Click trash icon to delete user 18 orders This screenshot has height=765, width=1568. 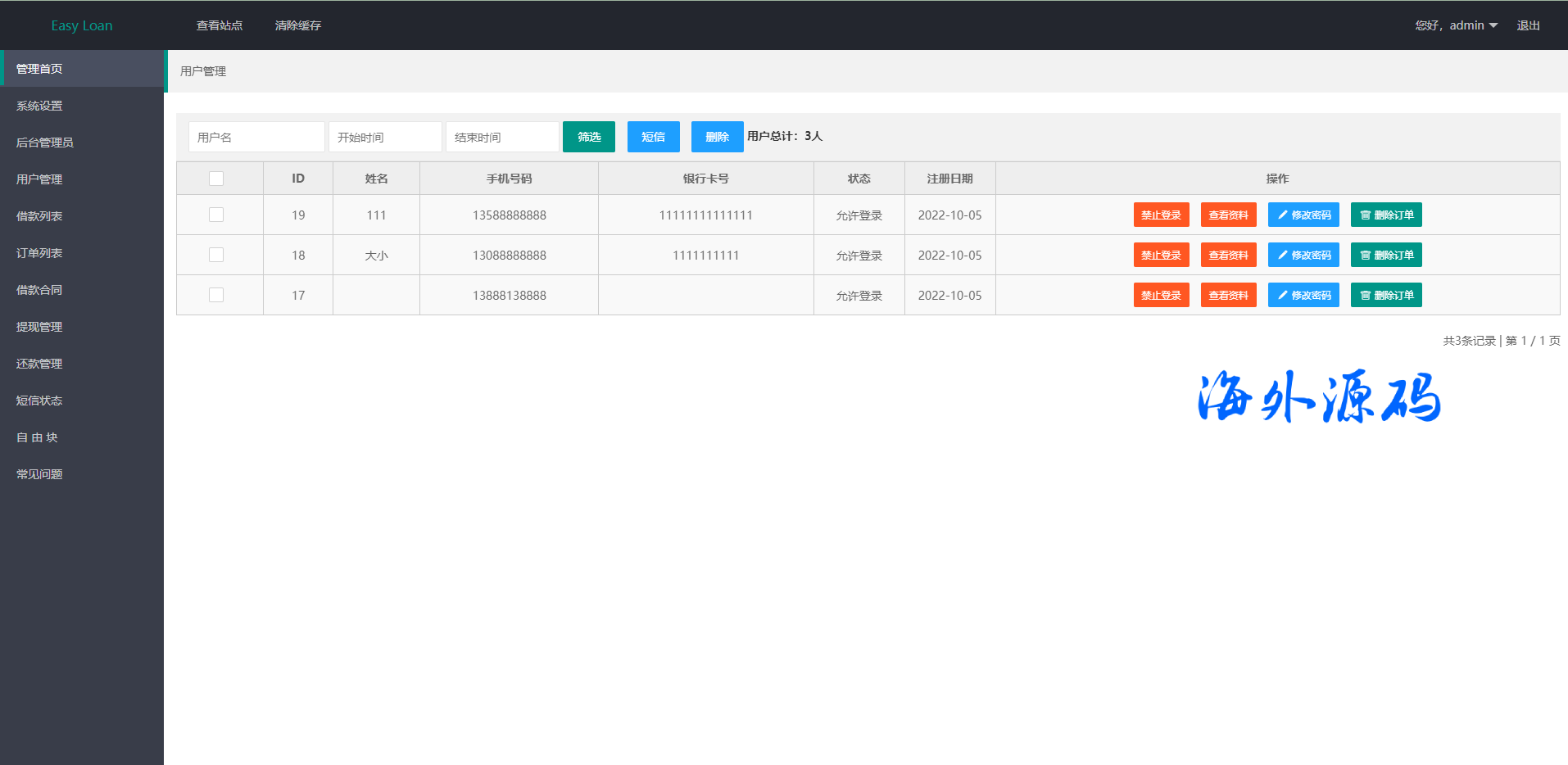pos(1365,256)
